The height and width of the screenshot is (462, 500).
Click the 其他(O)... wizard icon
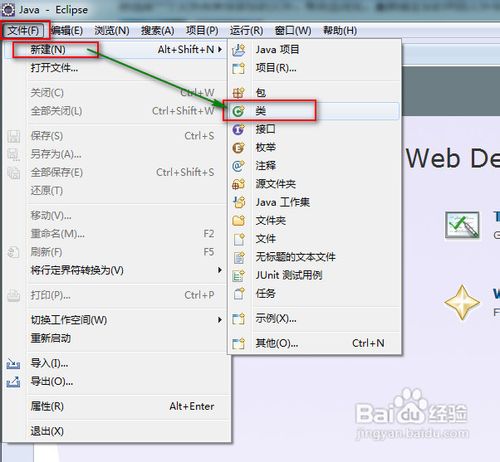[239, 343]
